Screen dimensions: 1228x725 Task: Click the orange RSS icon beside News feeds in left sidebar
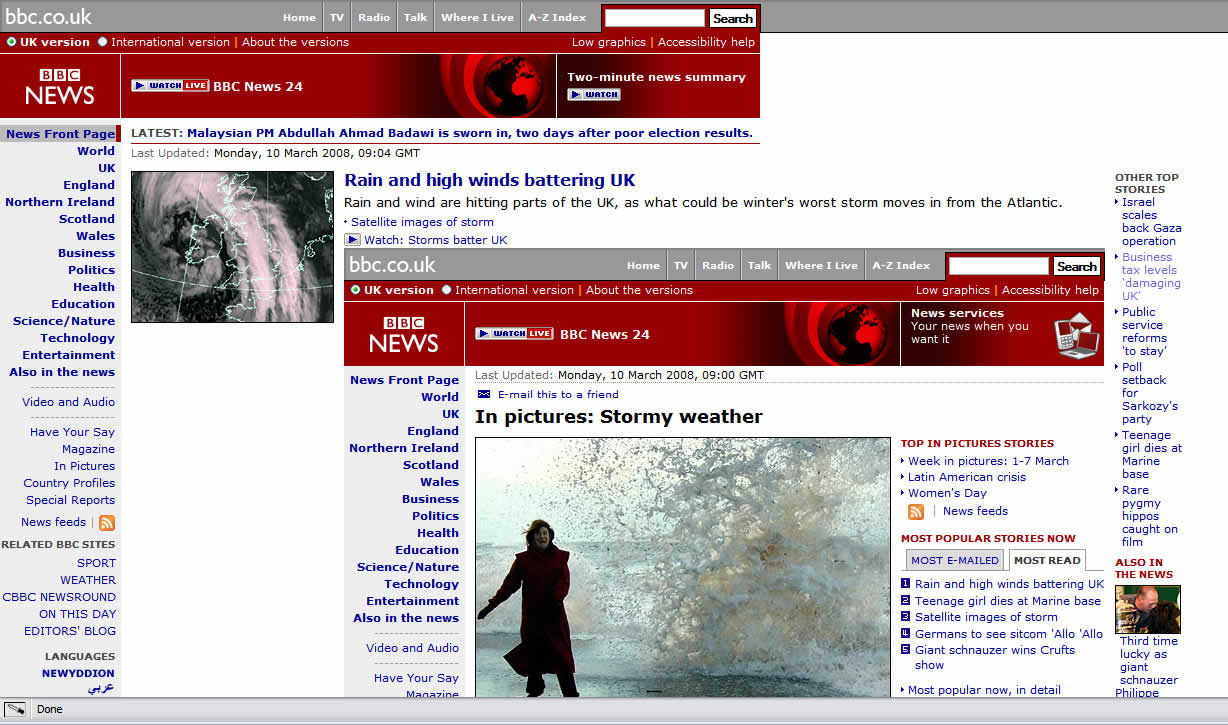point(107,522)
